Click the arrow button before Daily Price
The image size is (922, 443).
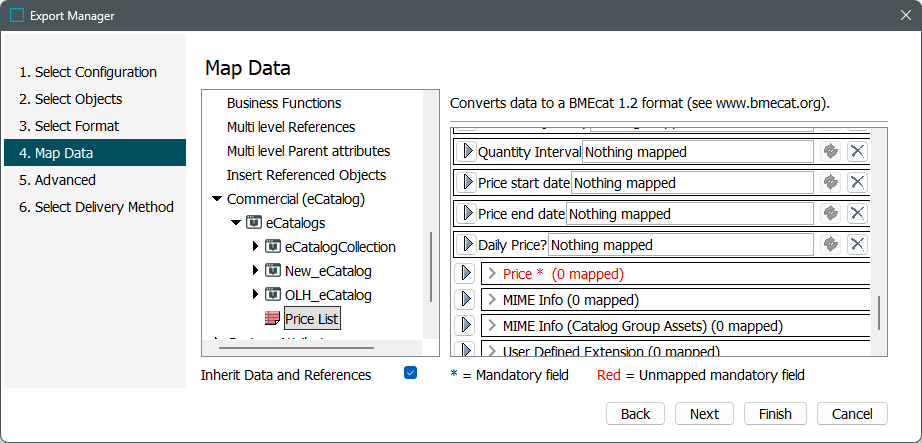click(466, 245)
